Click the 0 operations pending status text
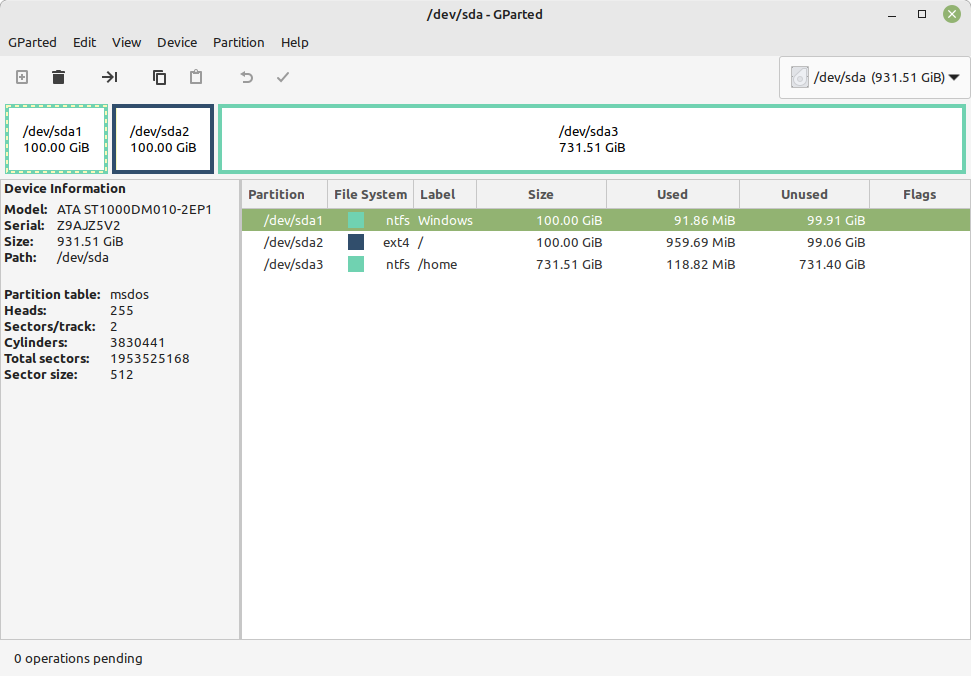Viewport: 971px width, 676px height. coord(78,659)
